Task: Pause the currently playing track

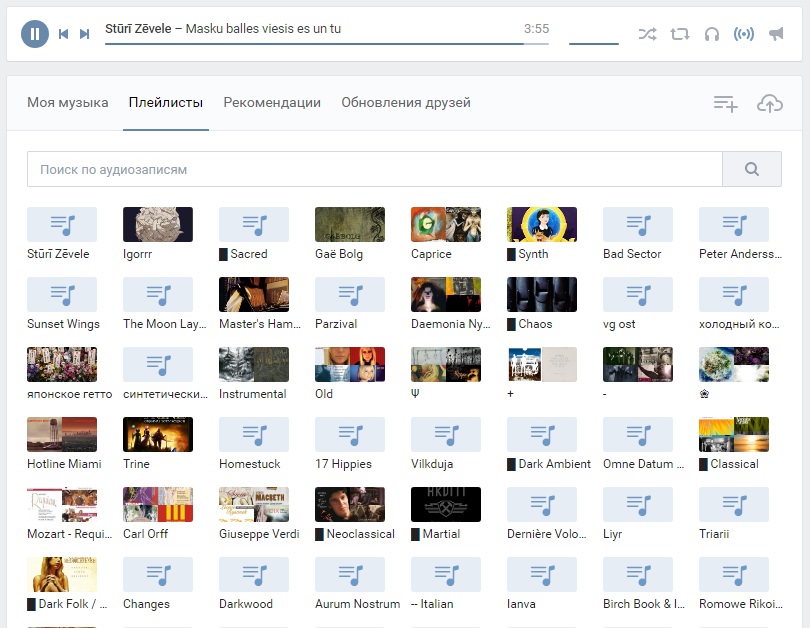Action: coord(35,34)
